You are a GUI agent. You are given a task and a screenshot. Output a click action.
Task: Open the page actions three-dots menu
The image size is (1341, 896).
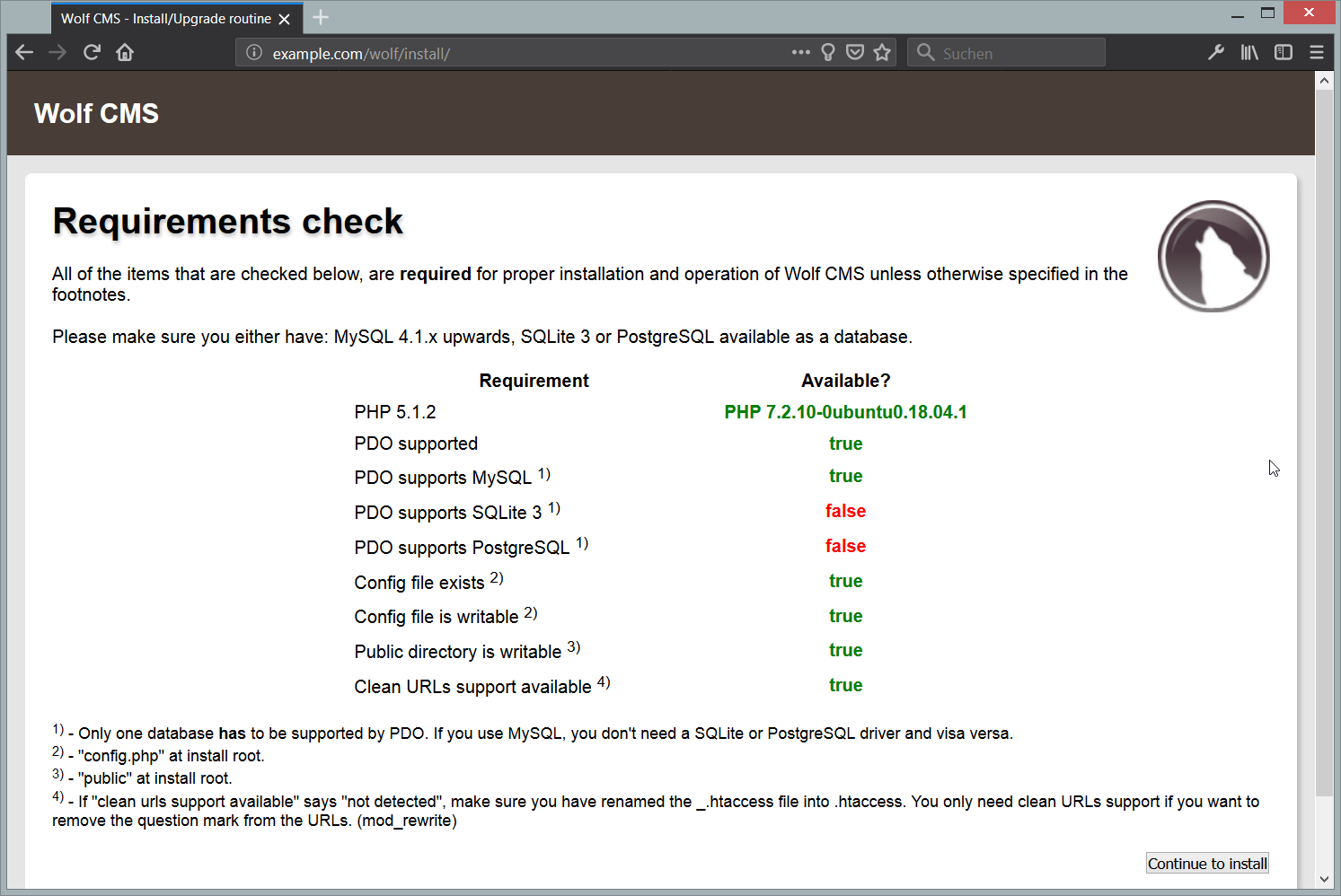[x=801, y=53]
